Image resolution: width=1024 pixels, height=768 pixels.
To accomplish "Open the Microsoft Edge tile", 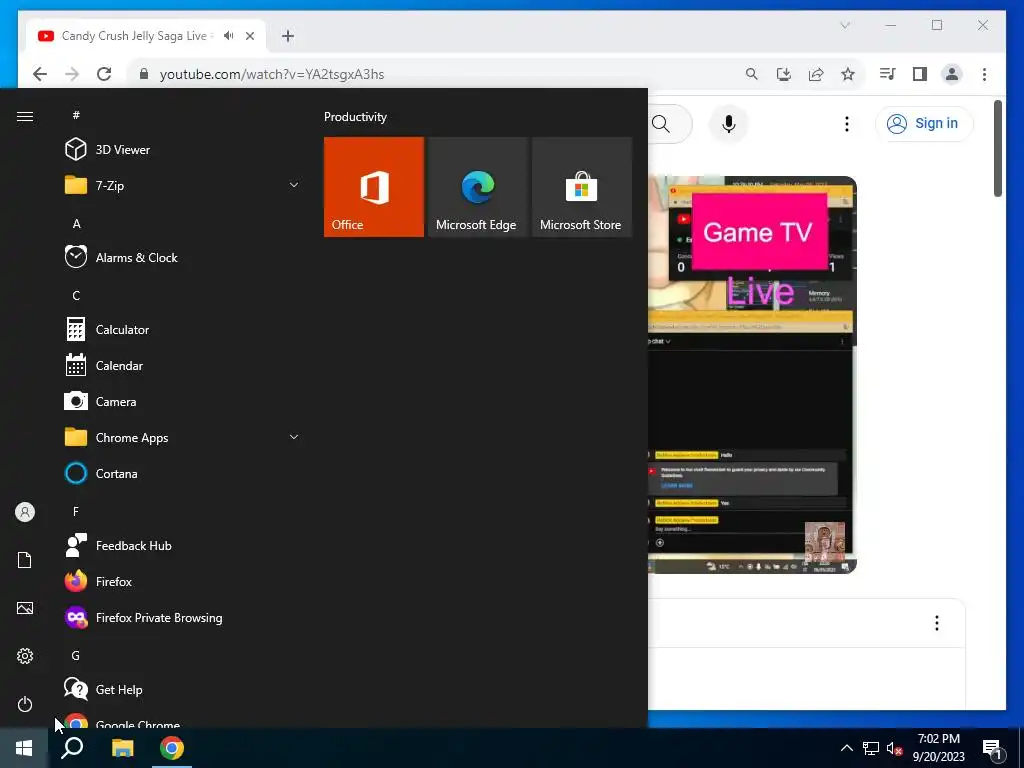I will coord(477,187).
